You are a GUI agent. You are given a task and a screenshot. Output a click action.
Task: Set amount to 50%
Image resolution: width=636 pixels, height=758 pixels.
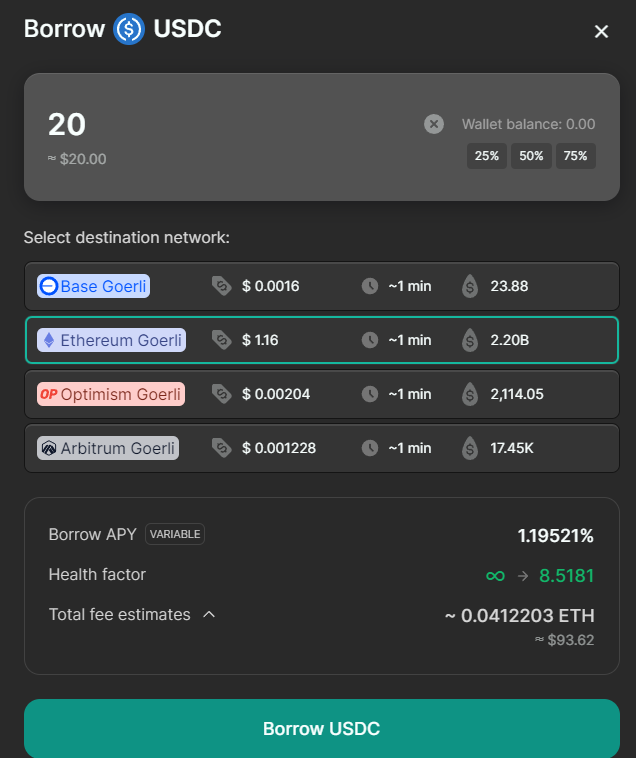pos(531,156)
